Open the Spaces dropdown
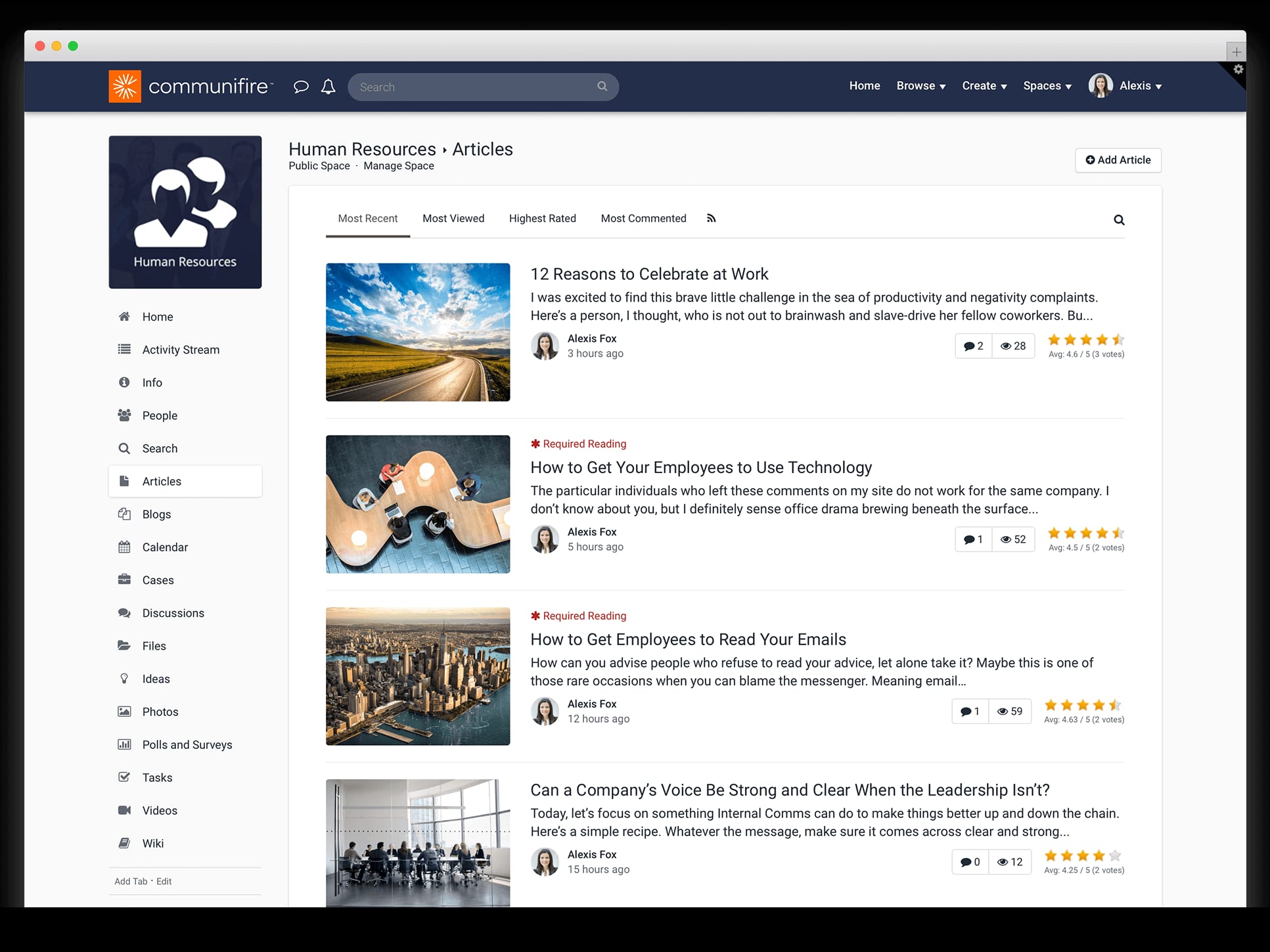 (x=1046, y=85)
